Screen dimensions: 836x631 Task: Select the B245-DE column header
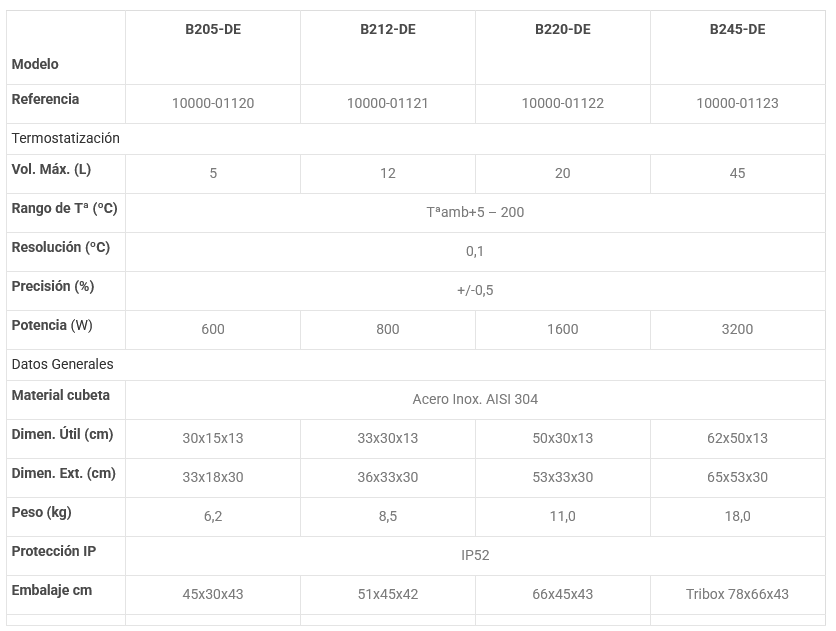(738, 29)
